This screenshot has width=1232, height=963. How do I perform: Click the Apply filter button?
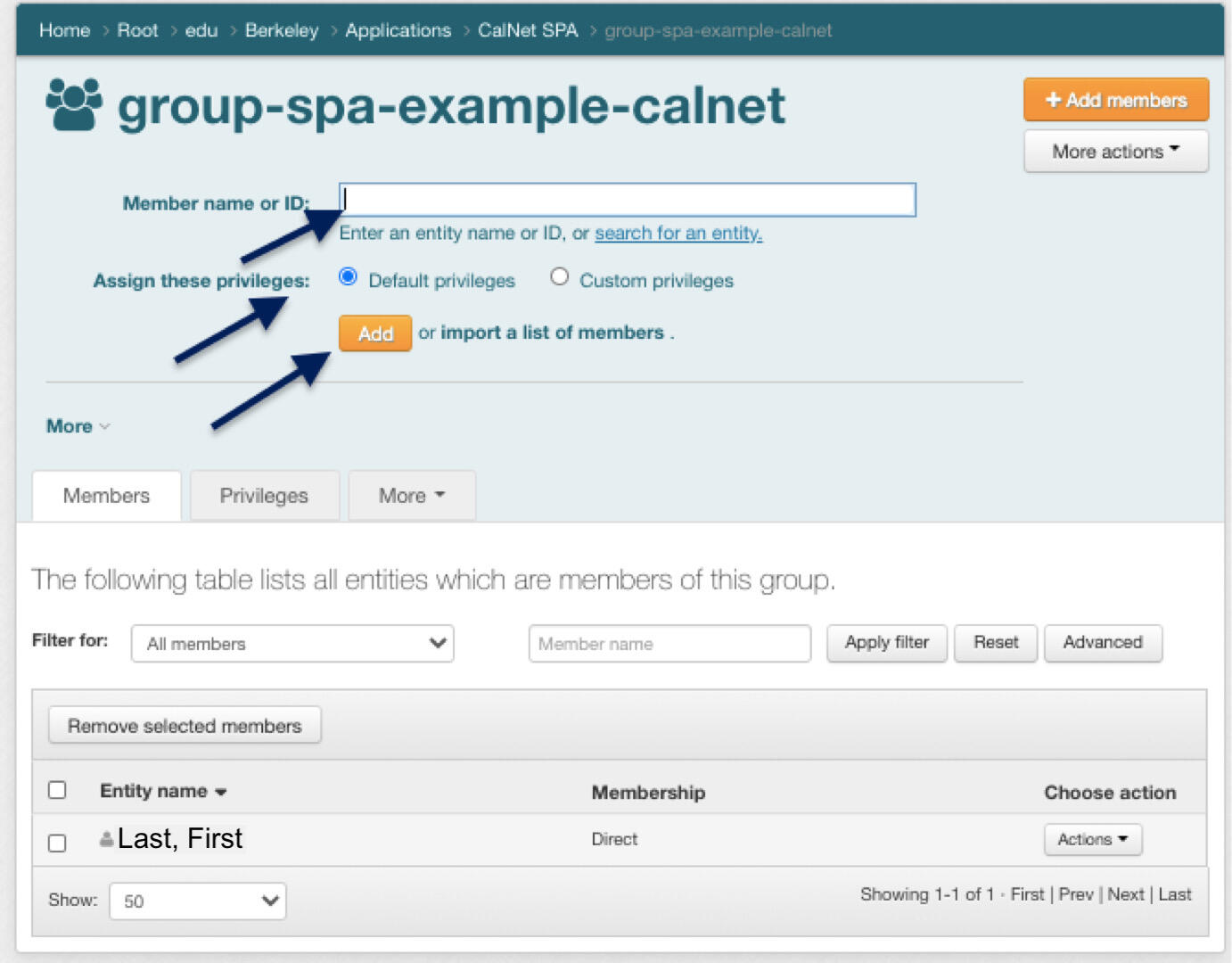point(886,642)
